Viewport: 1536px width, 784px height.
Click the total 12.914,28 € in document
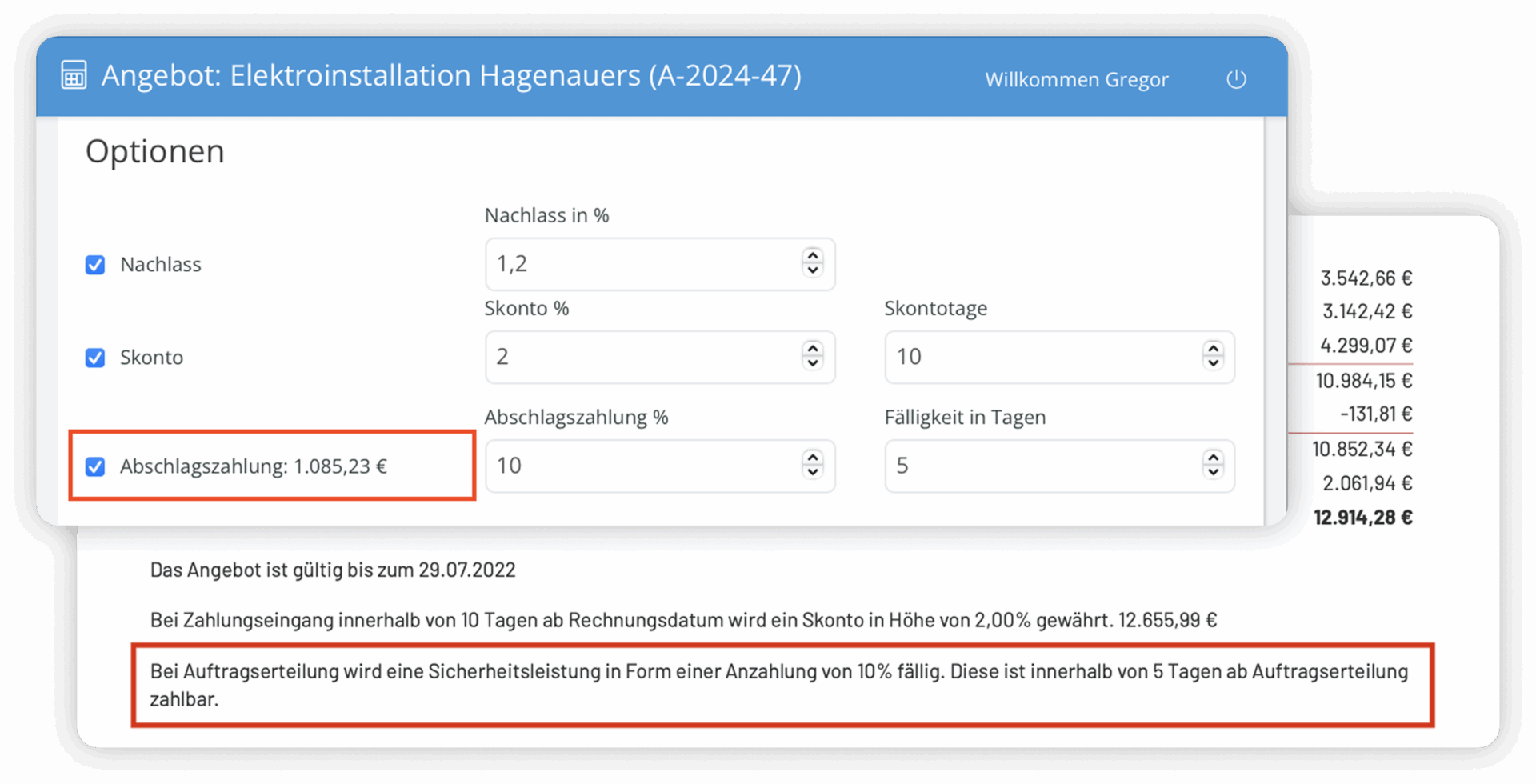(x=1362, y=518)
